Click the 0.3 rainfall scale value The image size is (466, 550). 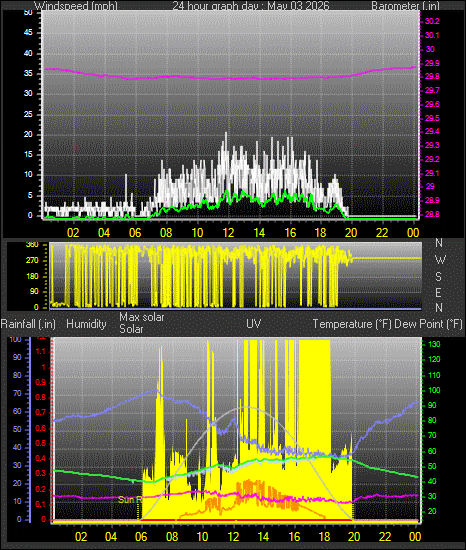[40, 474]
